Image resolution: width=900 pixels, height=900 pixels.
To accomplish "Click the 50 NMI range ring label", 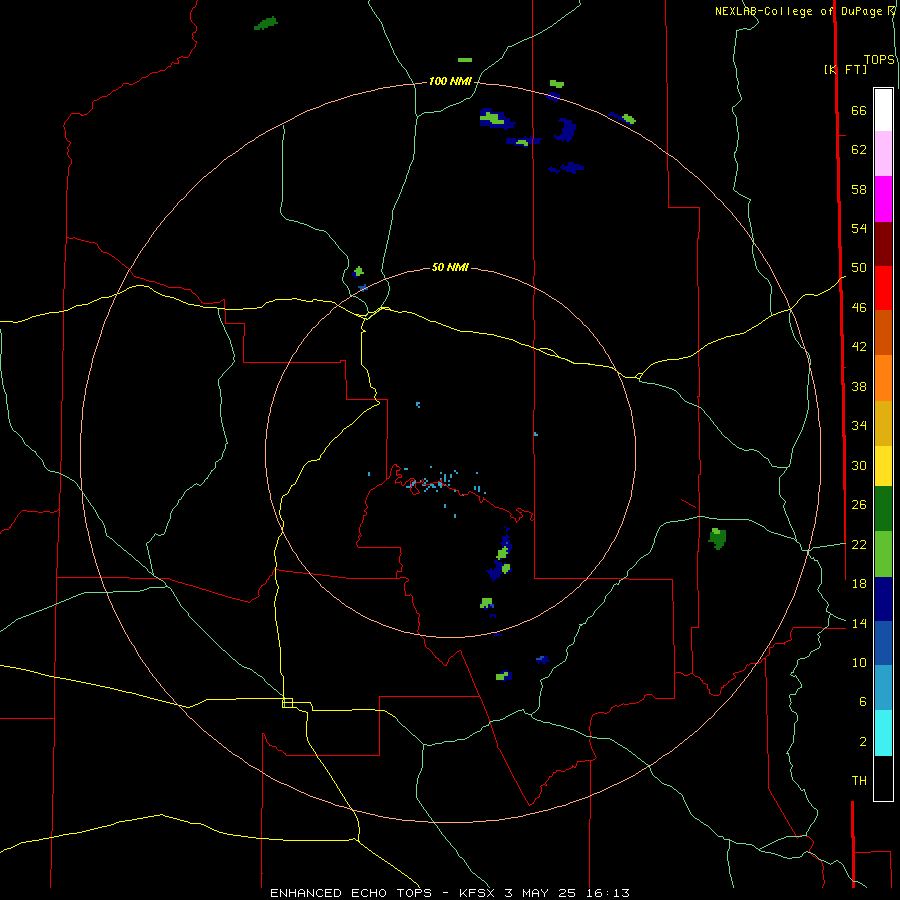I will point(450,267).
